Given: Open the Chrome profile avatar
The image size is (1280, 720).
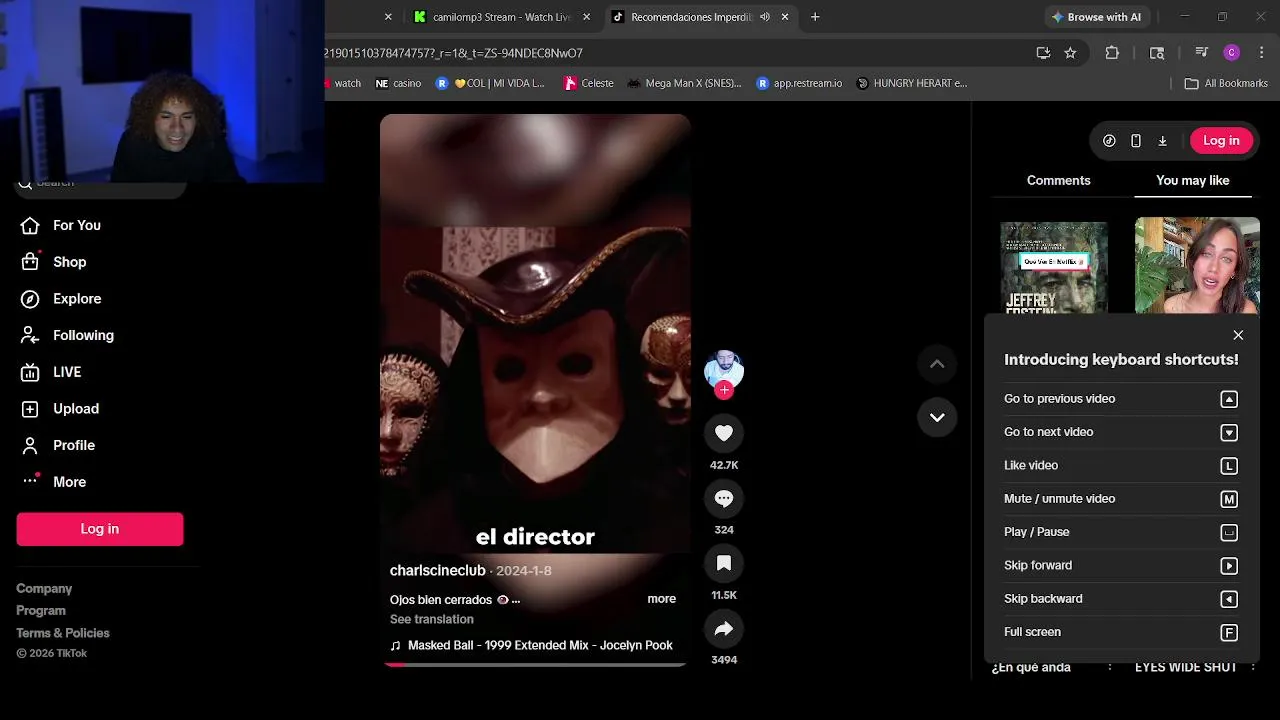Looking at the screenshot, I should coord(1232,53).
